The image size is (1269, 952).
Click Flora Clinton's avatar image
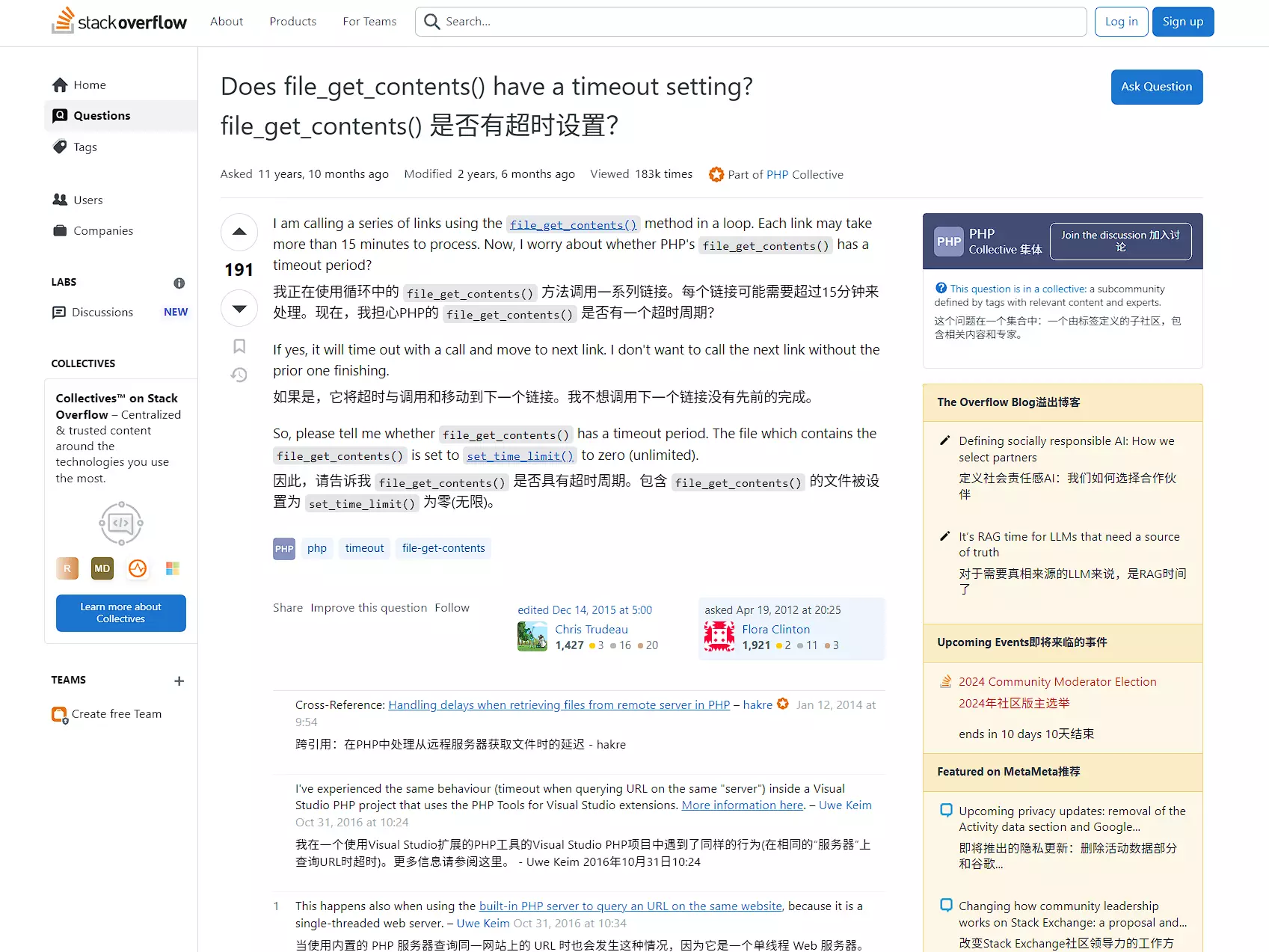click(x=719, y=636)
